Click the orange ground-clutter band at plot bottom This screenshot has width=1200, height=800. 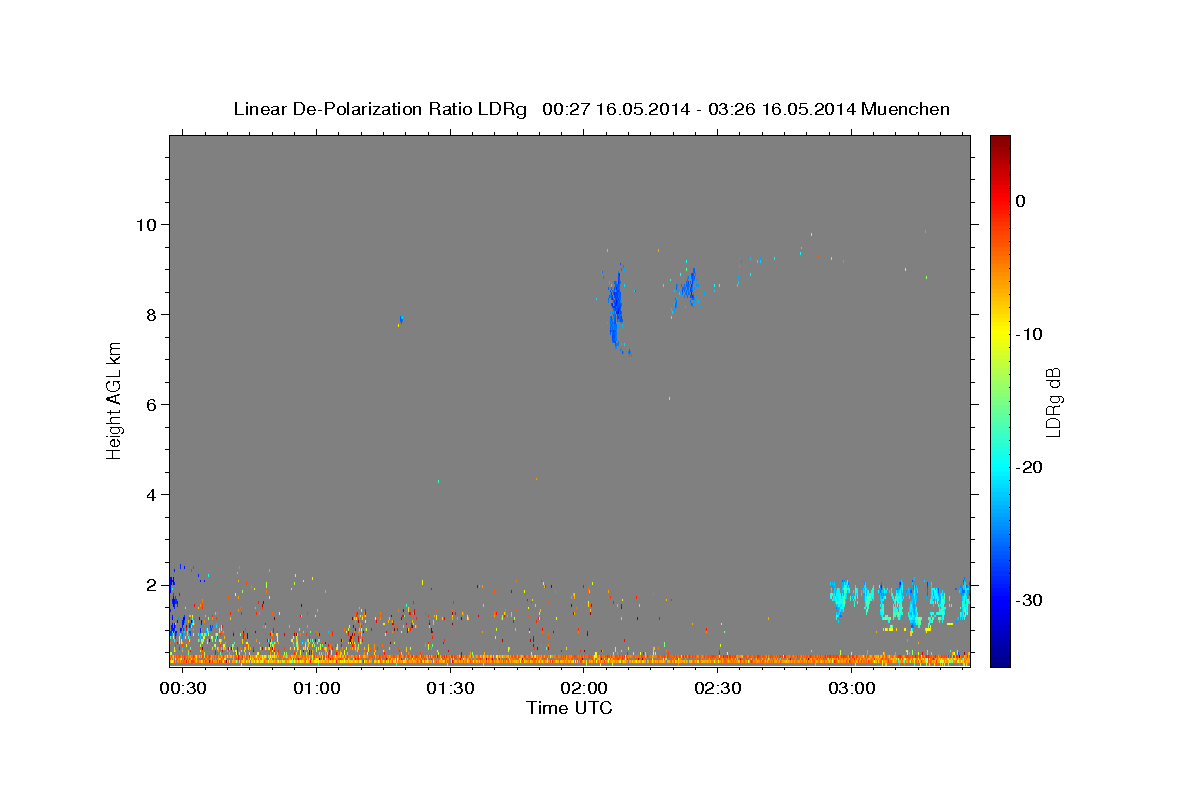pyautogui.click(x=570, y=659)
